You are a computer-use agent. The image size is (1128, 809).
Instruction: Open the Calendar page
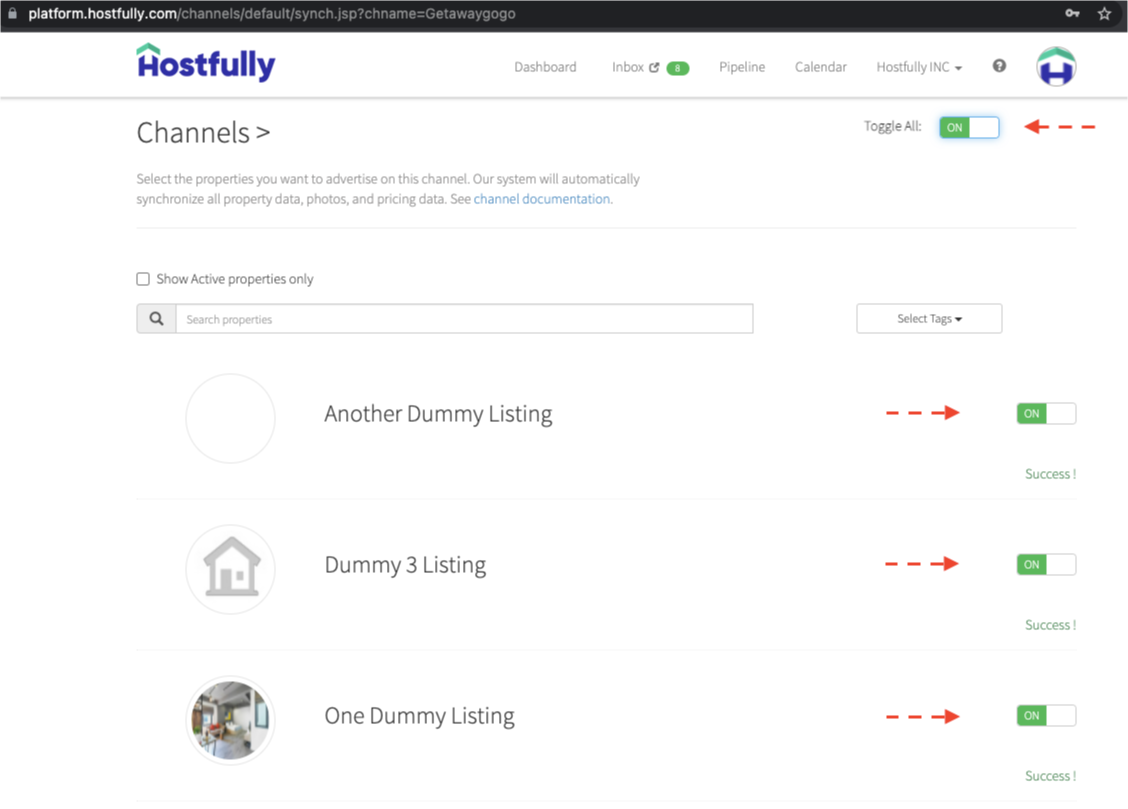tap(820, 67)
